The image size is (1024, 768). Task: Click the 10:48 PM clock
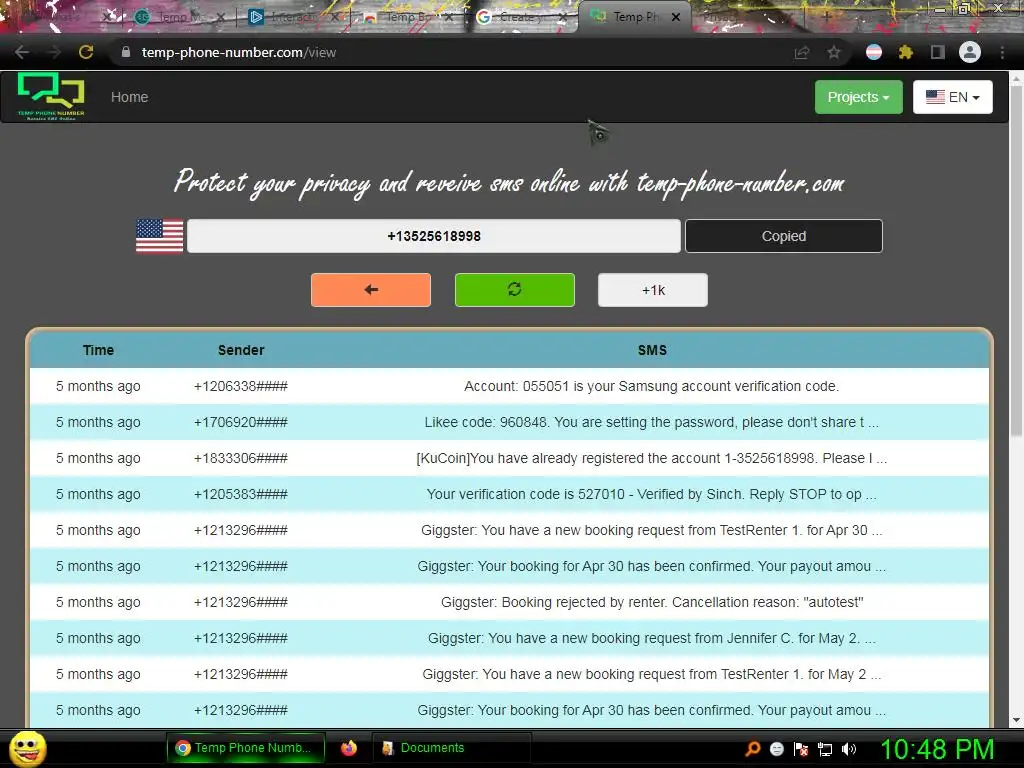937,749
